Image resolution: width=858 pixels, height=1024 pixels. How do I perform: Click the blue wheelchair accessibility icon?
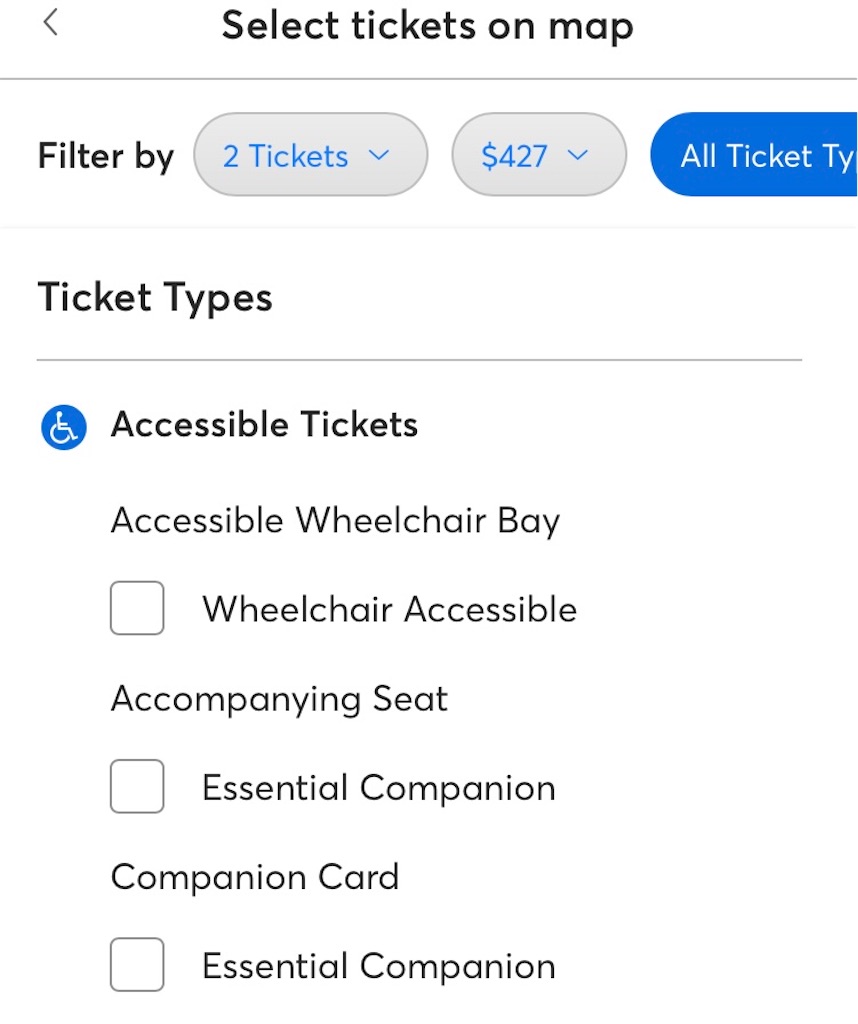63,427
